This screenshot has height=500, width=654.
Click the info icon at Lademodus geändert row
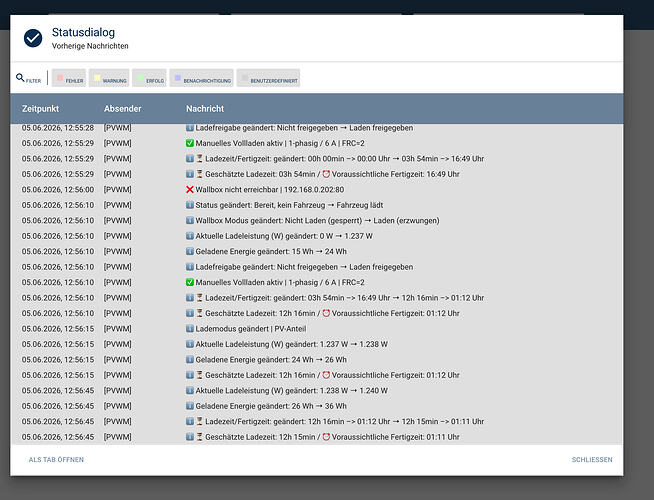pos(190,329)
